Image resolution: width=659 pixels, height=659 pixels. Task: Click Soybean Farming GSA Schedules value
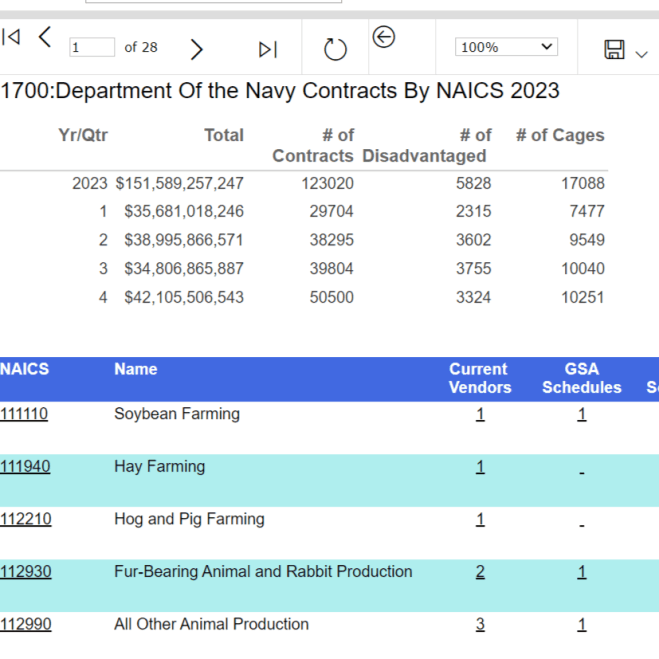pyautogui.click(x=581, y=414)
